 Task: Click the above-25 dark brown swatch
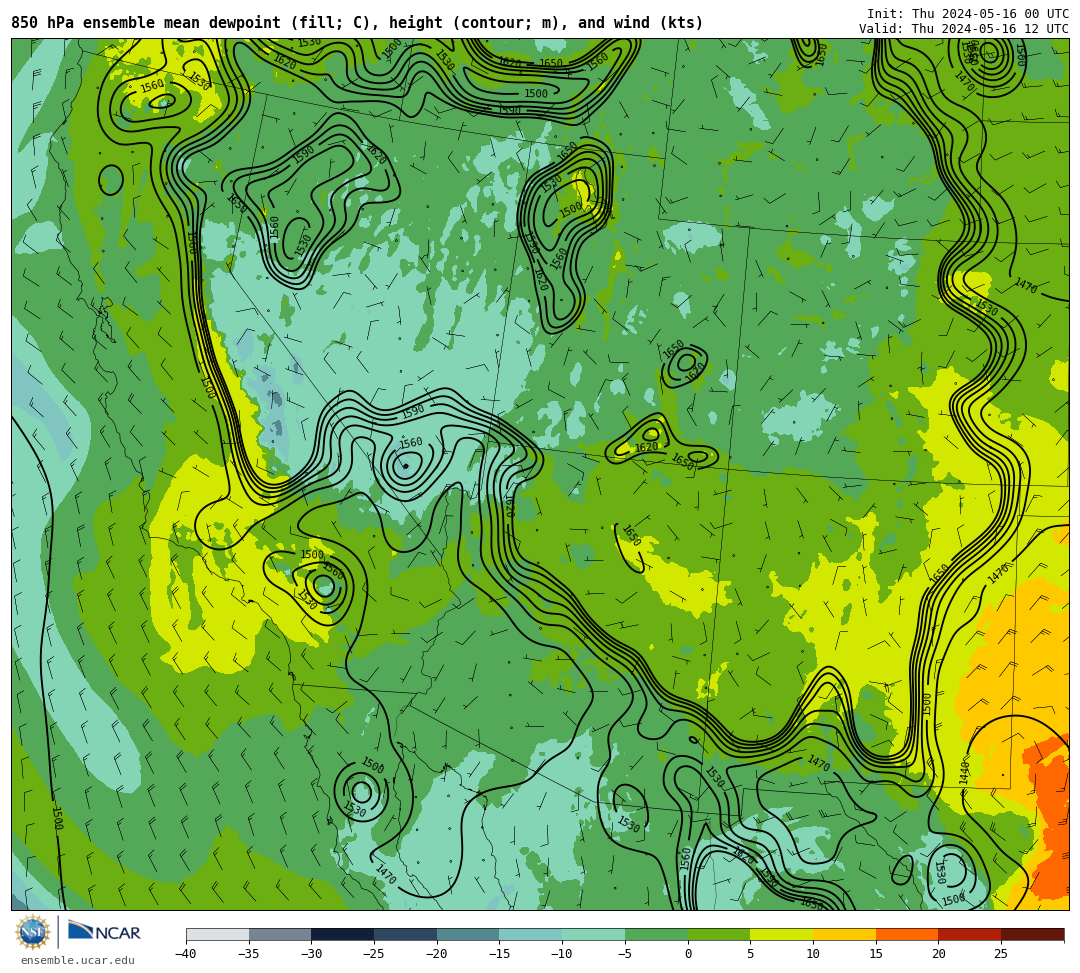(x=1032, y=934)
